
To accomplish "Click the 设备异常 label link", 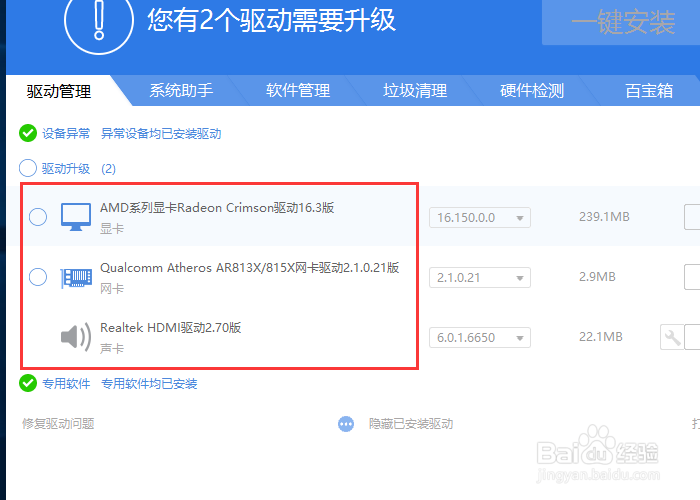I will click(x=66, y=133).
